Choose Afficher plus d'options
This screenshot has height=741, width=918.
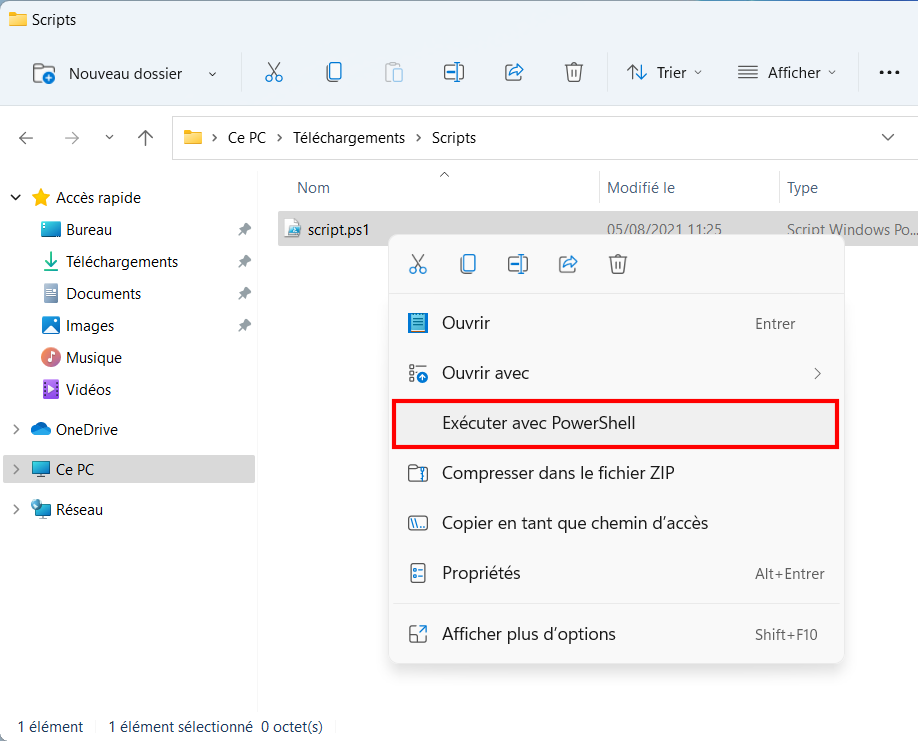pyautogui.click(x=616, y=634)
